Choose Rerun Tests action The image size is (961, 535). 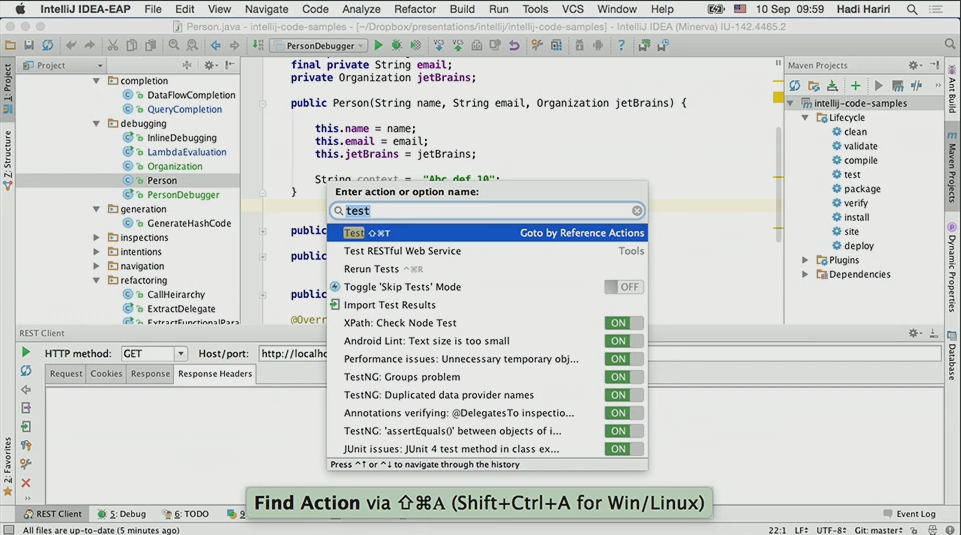[487, 269]
